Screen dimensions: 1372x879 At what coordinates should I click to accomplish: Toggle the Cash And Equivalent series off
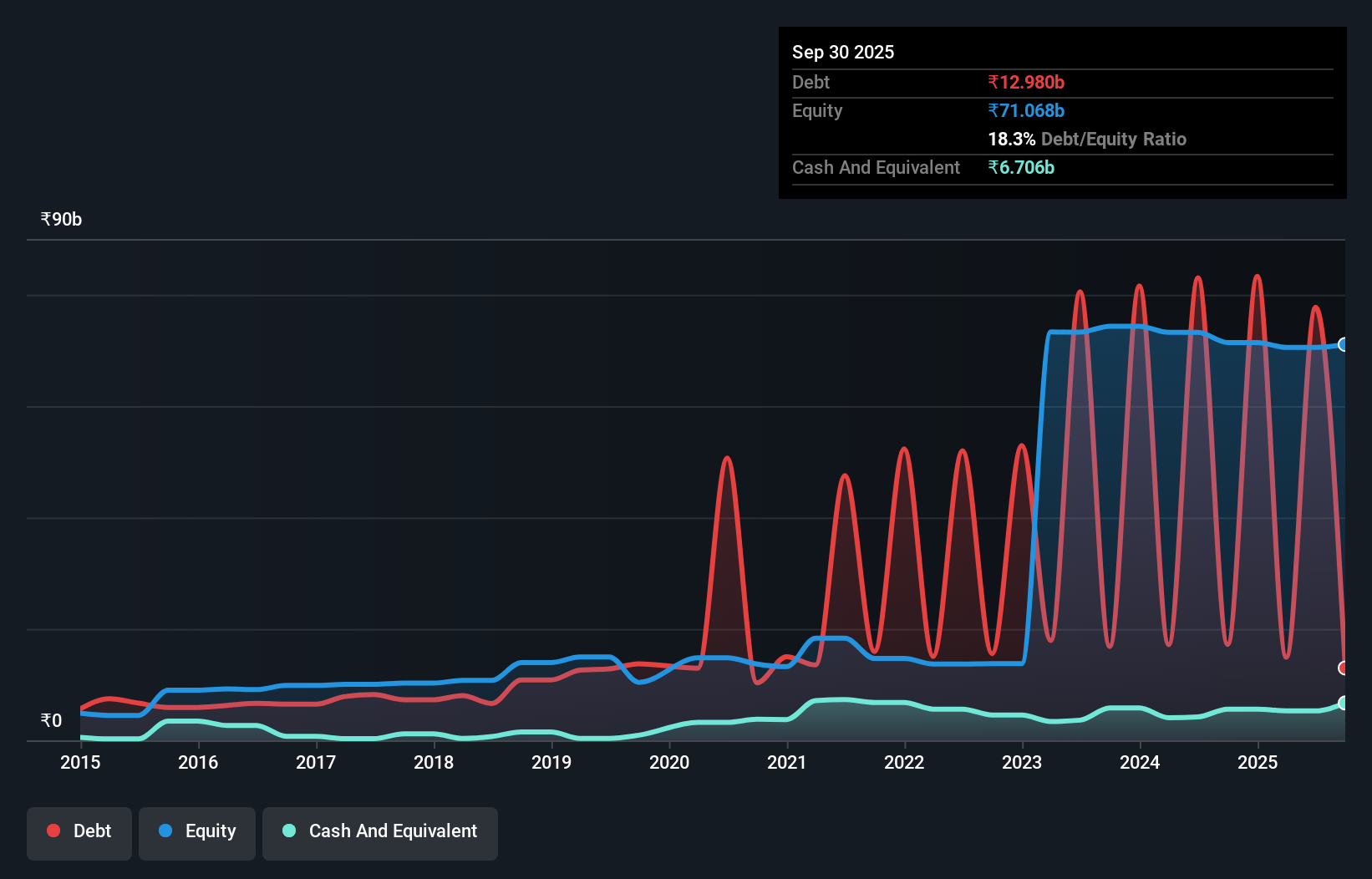tap(380, 832)
